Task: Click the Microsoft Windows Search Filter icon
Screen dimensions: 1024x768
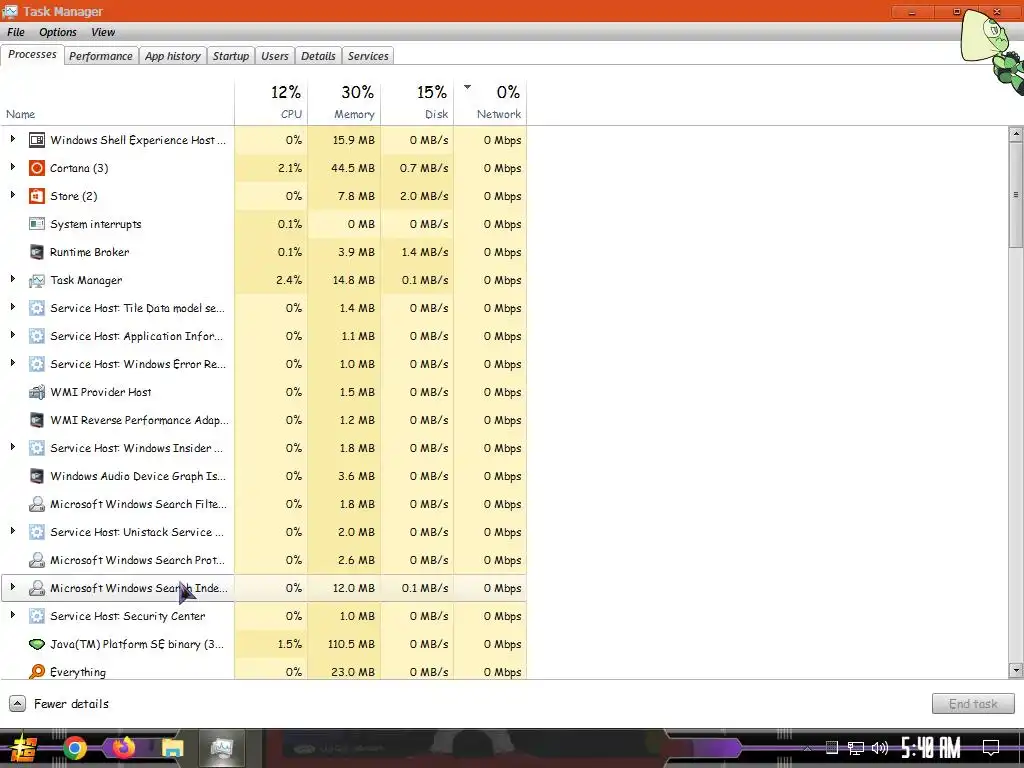Action: click(37, 504)
